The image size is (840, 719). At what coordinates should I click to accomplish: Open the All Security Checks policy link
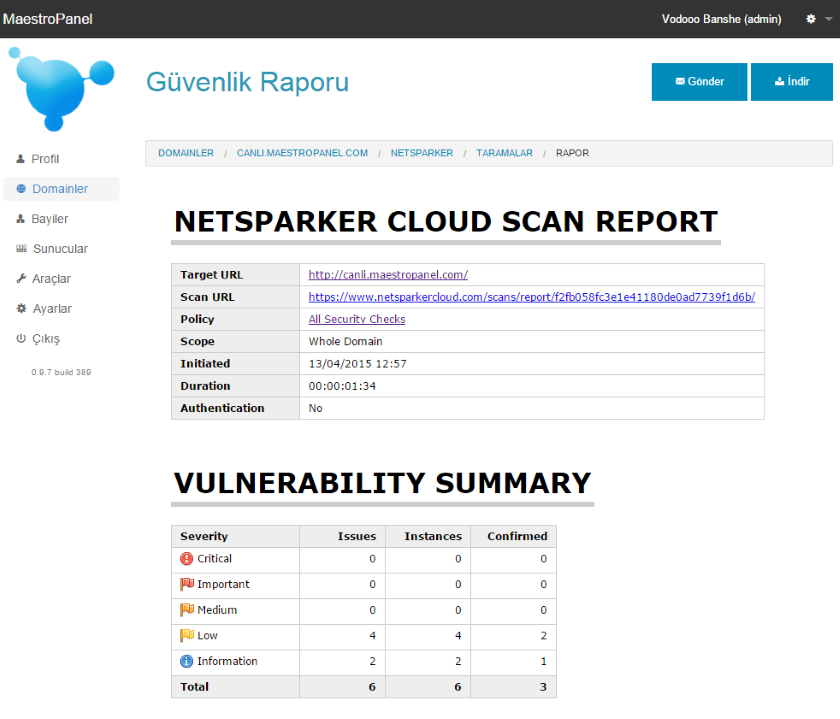357,319
